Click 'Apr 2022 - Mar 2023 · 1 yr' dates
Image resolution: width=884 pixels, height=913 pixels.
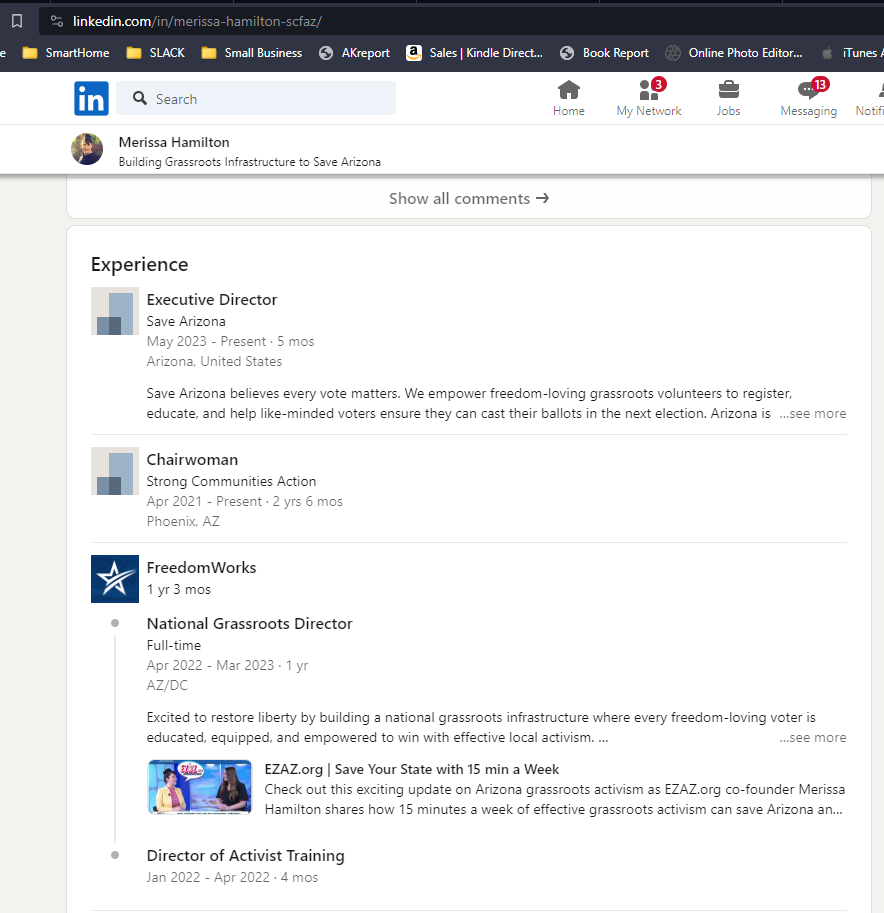228,665
